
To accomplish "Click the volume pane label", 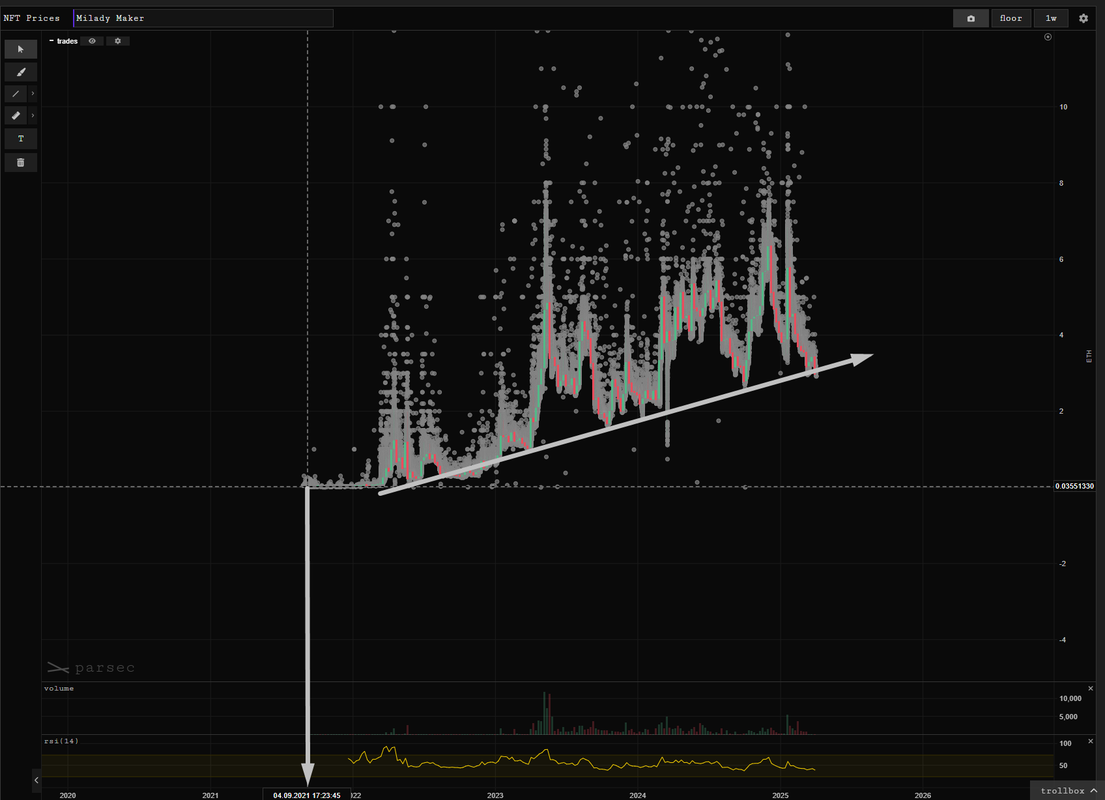I will [59, 689].
